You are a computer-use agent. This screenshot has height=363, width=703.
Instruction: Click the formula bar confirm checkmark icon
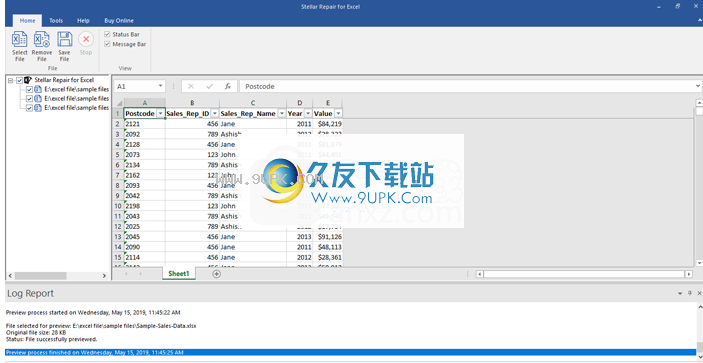(x=209, y=86)
